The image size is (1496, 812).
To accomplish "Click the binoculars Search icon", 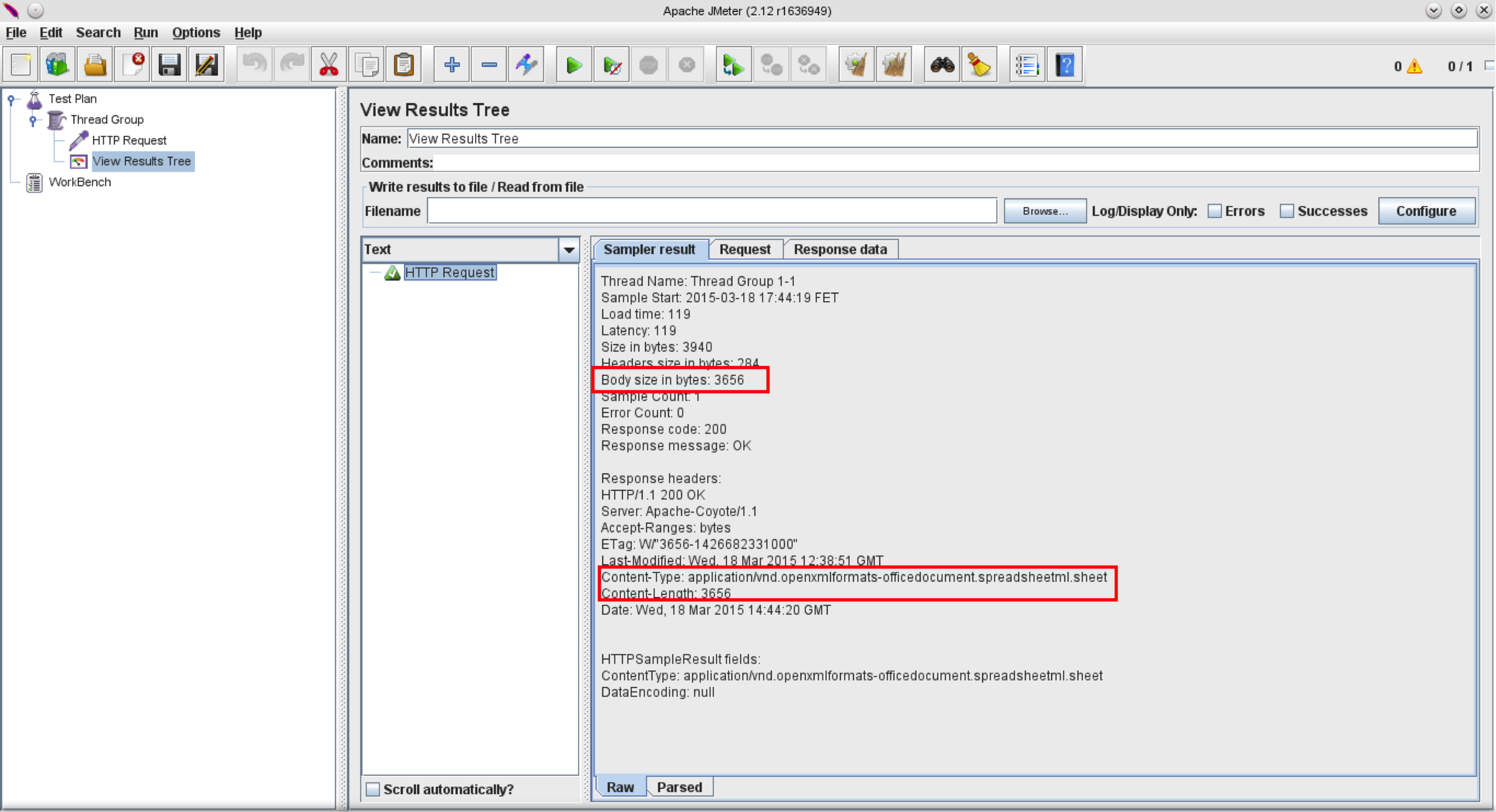I will [x=941, y=65].
